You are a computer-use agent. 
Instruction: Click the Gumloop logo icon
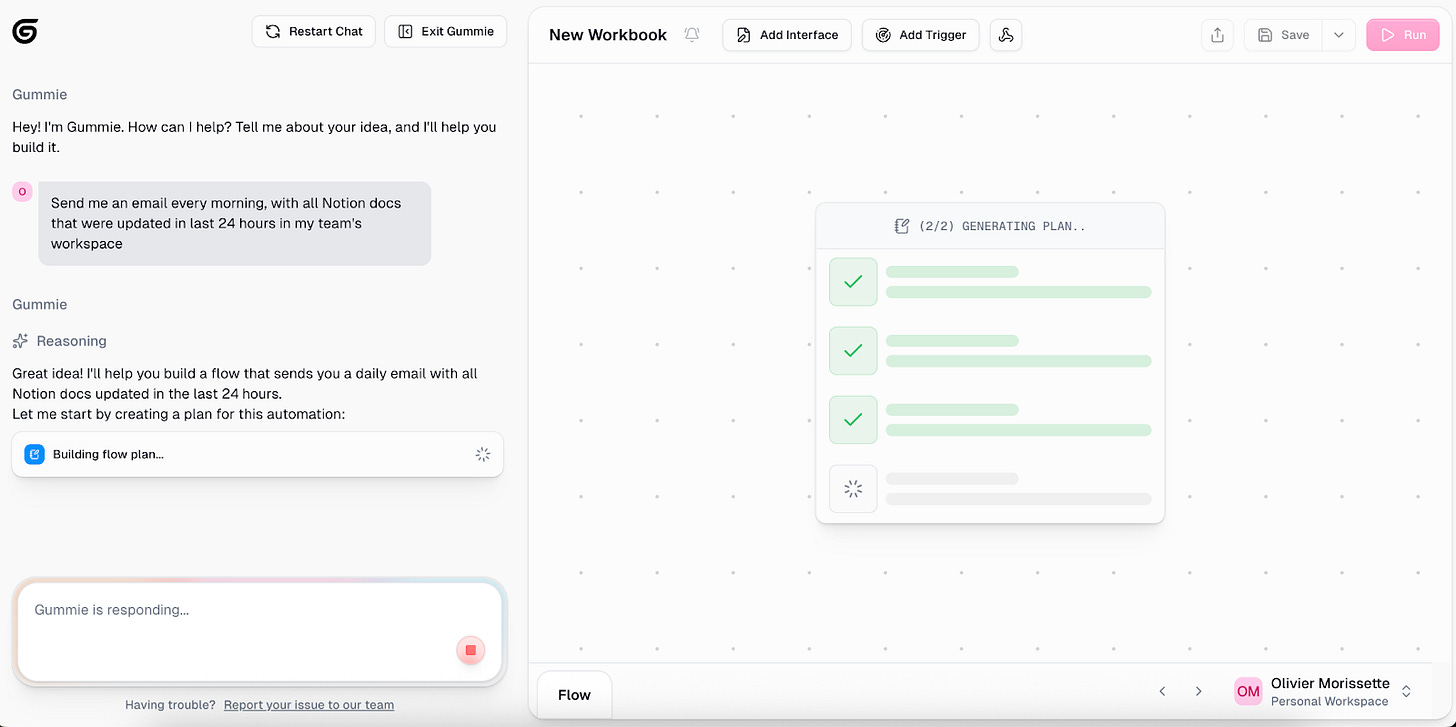pyautogui.click(x=25, y=31)
